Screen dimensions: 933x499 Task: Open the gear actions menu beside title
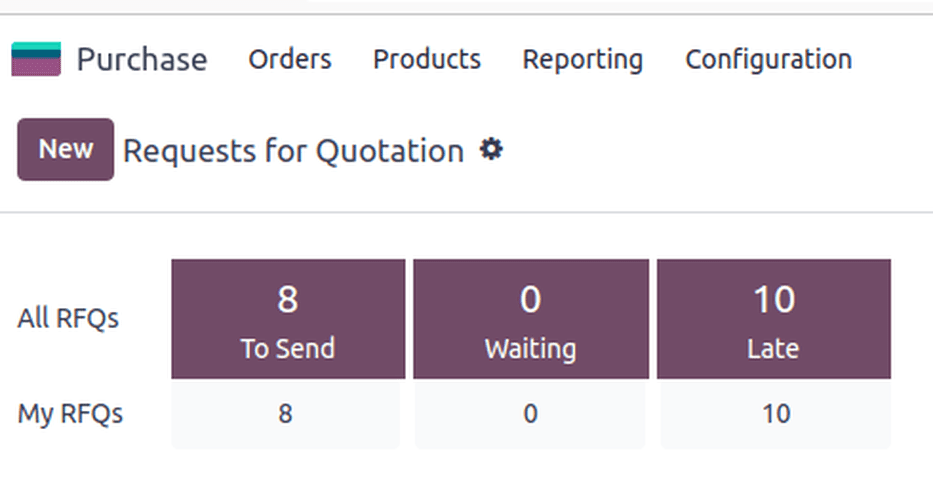491,150
